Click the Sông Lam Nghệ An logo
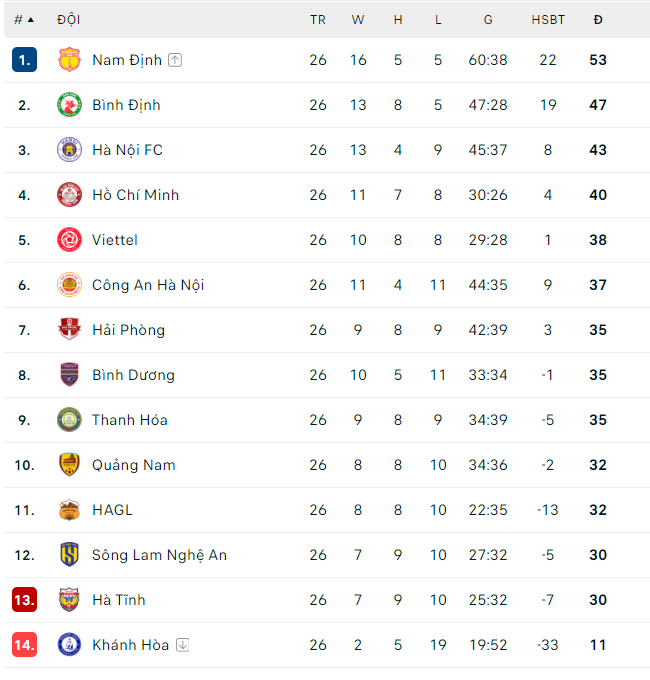The image size is (650, 680). [69, 555]
